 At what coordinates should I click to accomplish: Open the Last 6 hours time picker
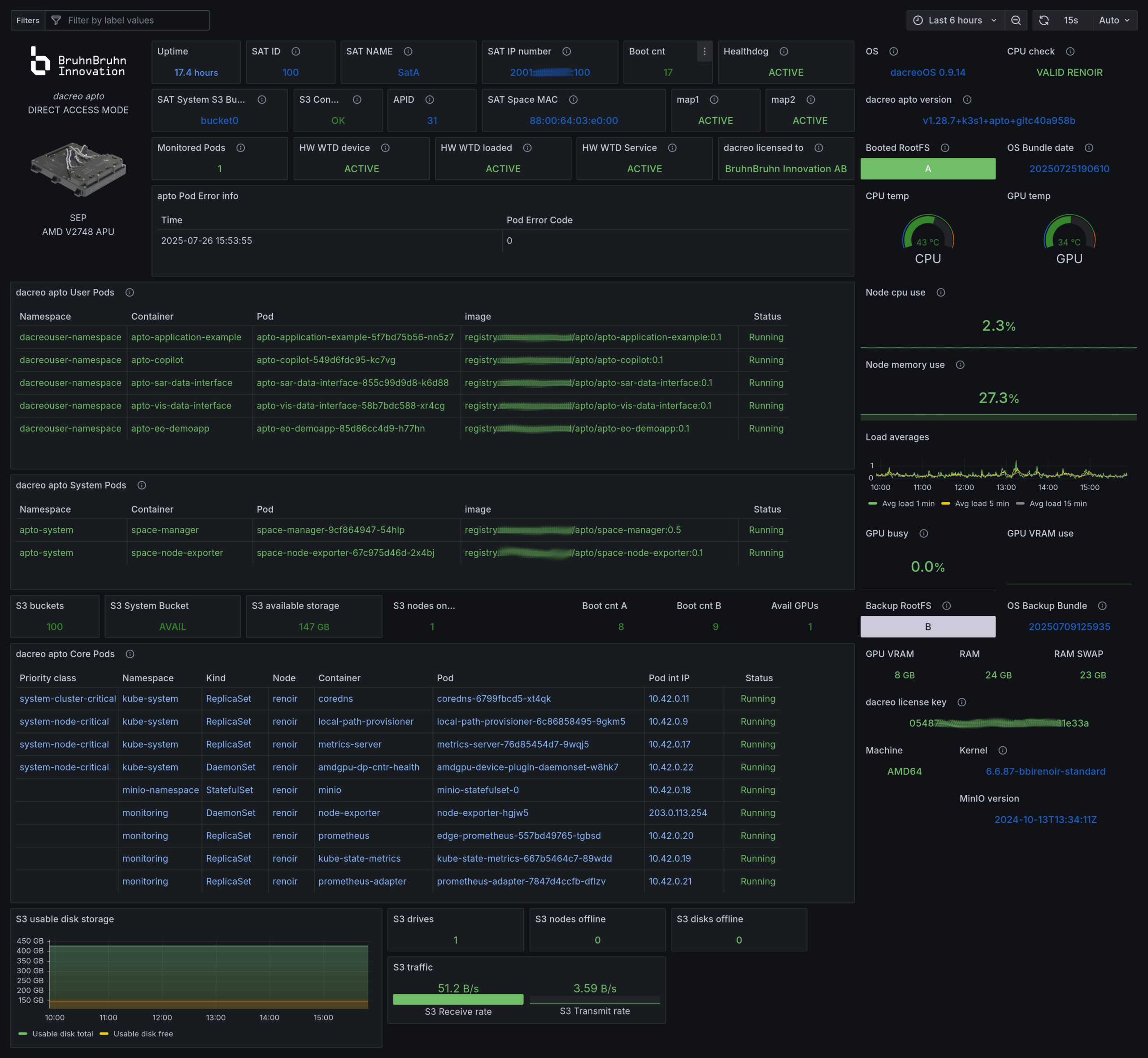[955, 20]
